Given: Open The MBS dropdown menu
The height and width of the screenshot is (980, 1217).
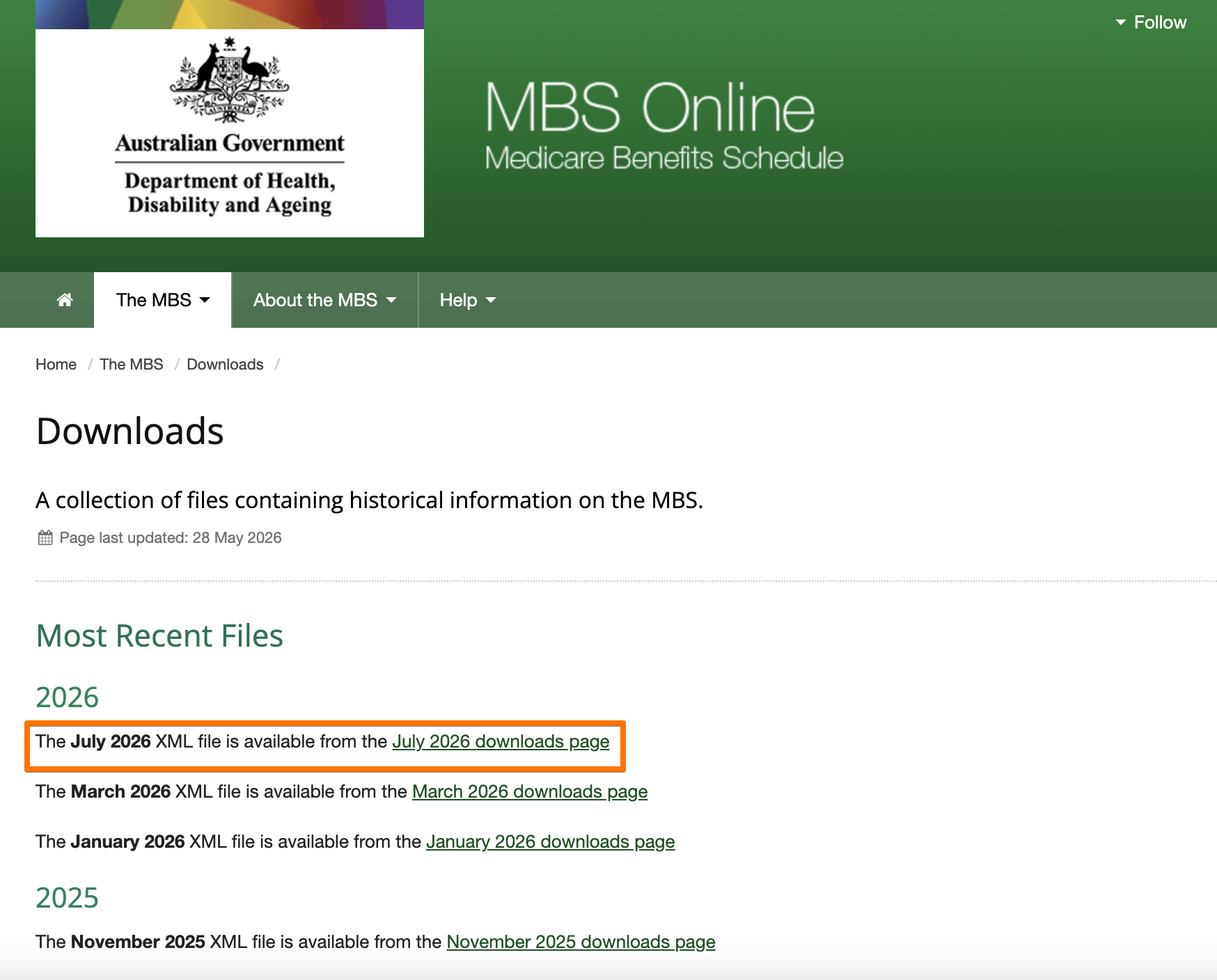Looking at the screenshot, I should click(x=162, y=300).
